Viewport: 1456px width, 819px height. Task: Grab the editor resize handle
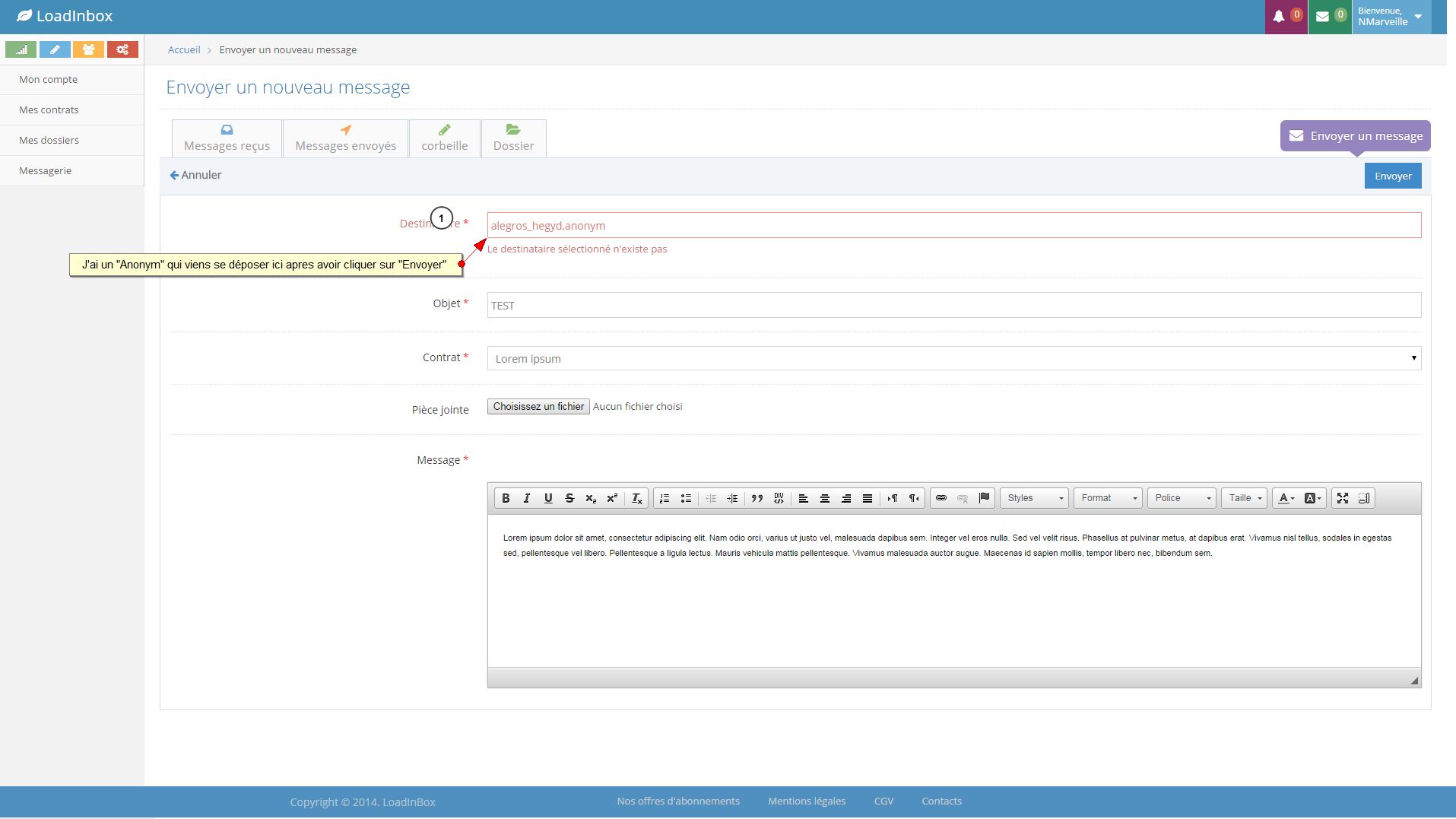(x=1414, y=681)
